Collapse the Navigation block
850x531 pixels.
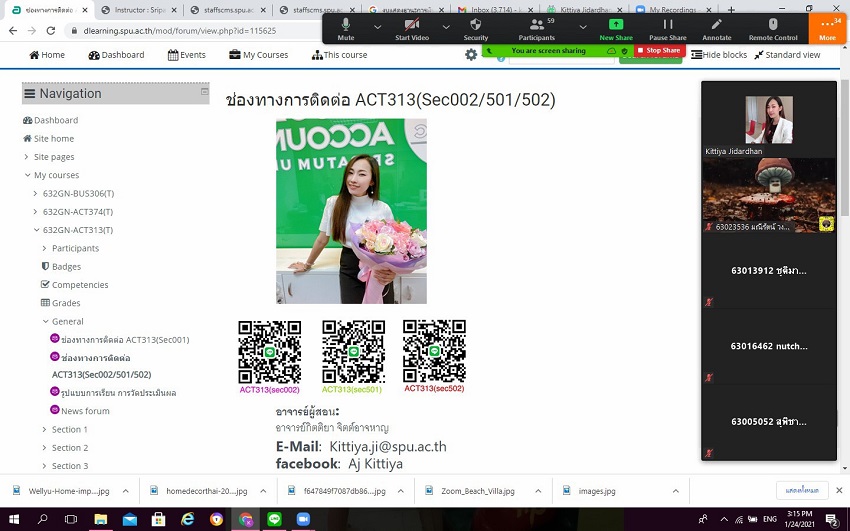(204, 92)
